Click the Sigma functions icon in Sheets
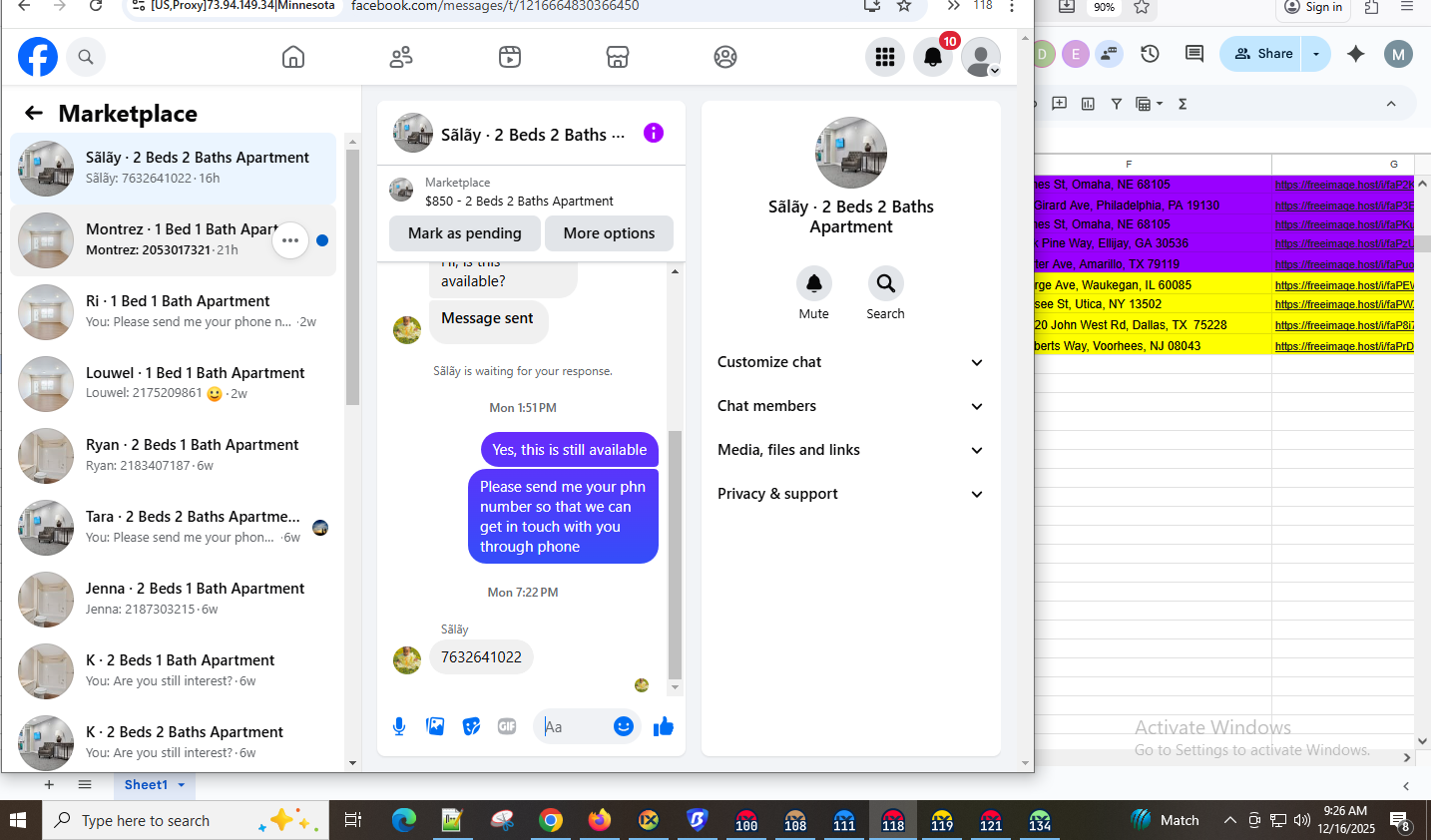 tap(1183, 104)
